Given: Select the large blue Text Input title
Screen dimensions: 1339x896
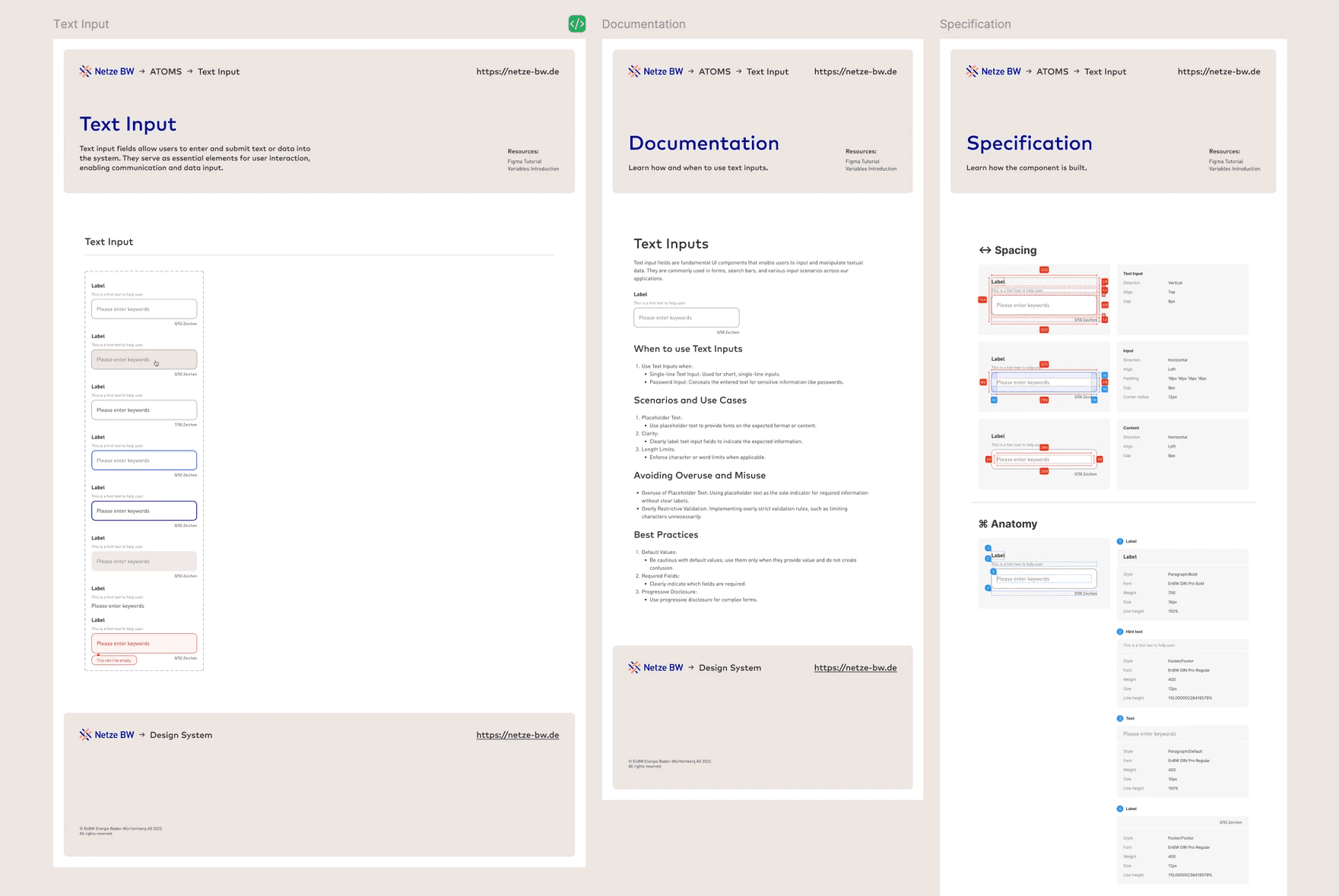Looking at the screenshot, I should [x=128, y=124].
